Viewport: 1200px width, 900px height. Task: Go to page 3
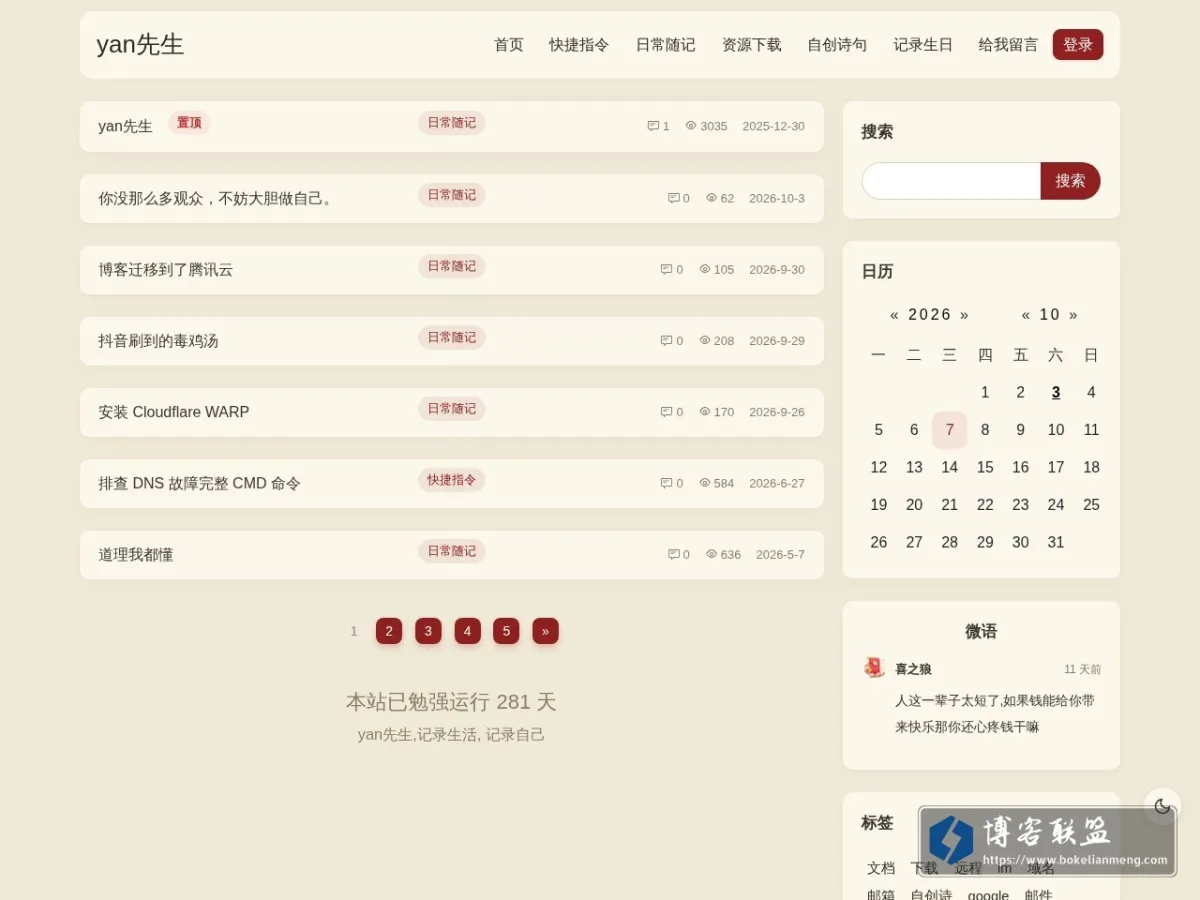click(x=428, y=631)
